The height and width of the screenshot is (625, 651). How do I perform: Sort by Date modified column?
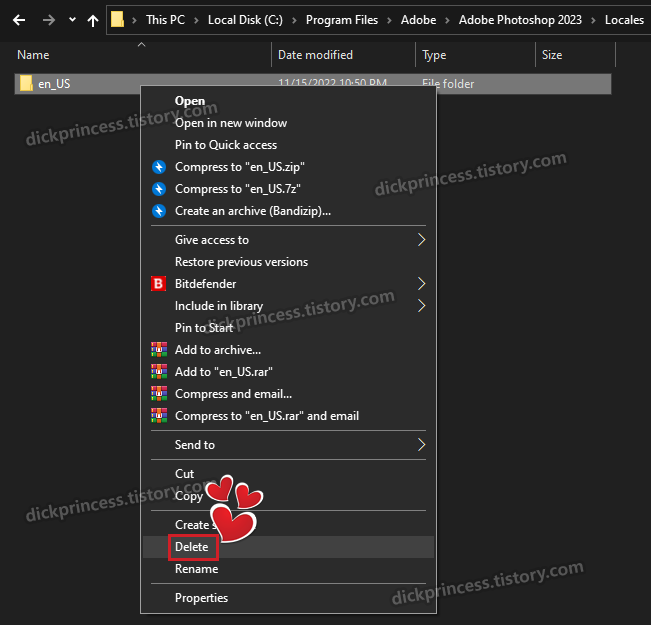tap(315, 55)
